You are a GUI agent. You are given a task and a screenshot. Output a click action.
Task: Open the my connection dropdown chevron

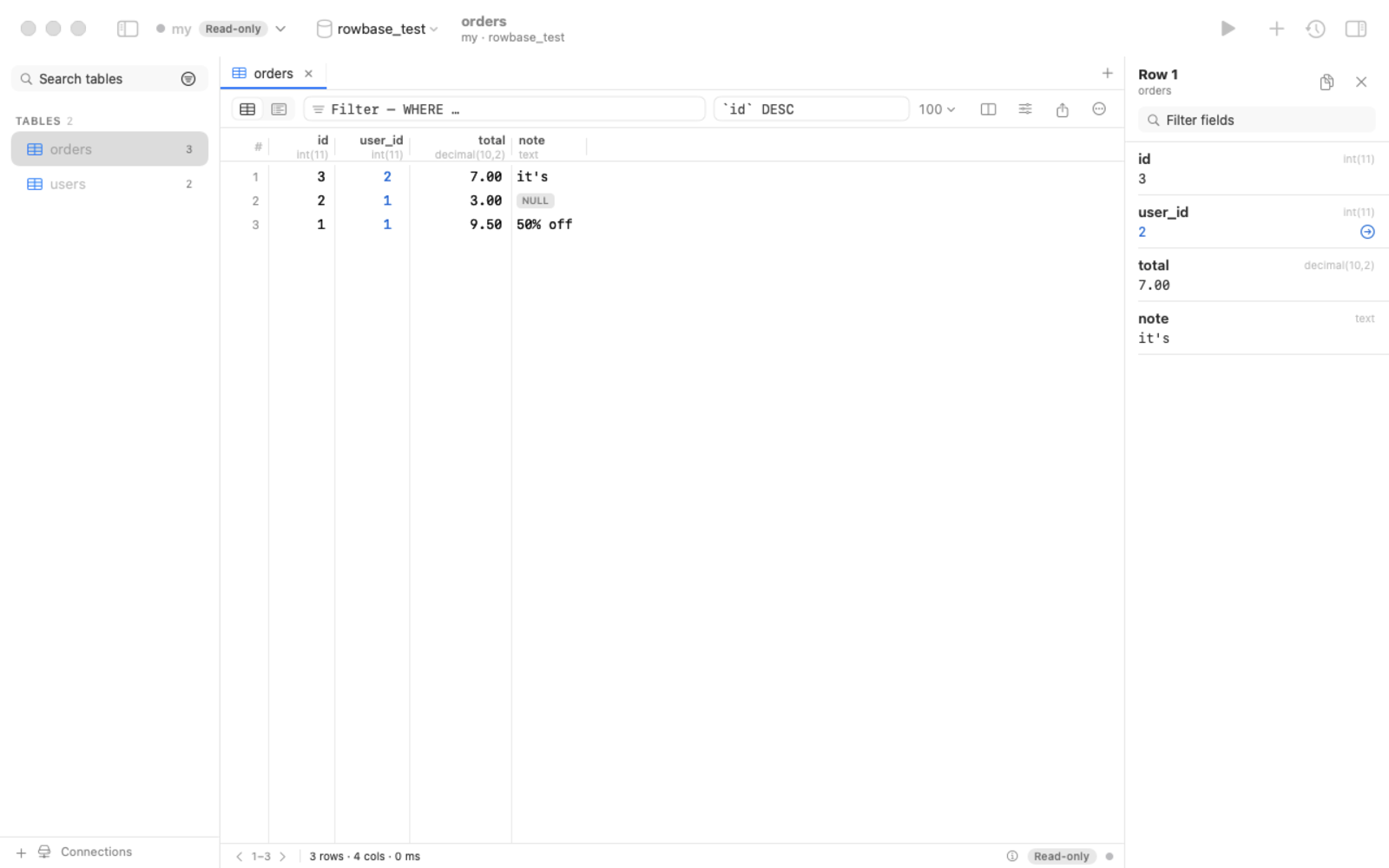click(280, 29)
